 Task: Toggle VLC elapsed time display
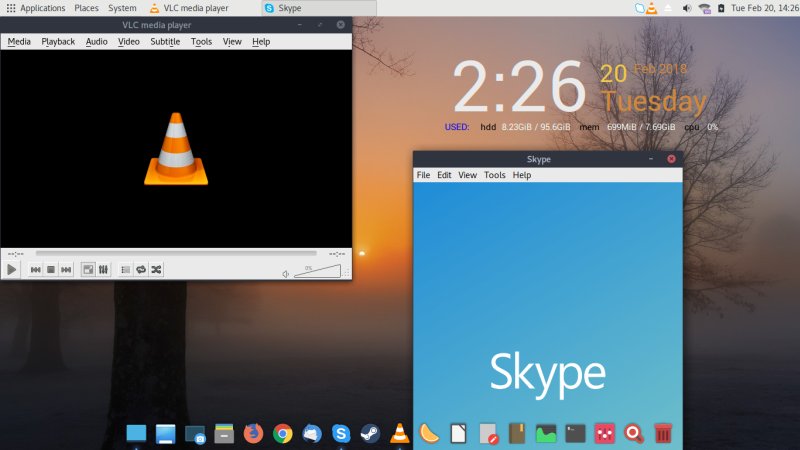pos(16,254)
